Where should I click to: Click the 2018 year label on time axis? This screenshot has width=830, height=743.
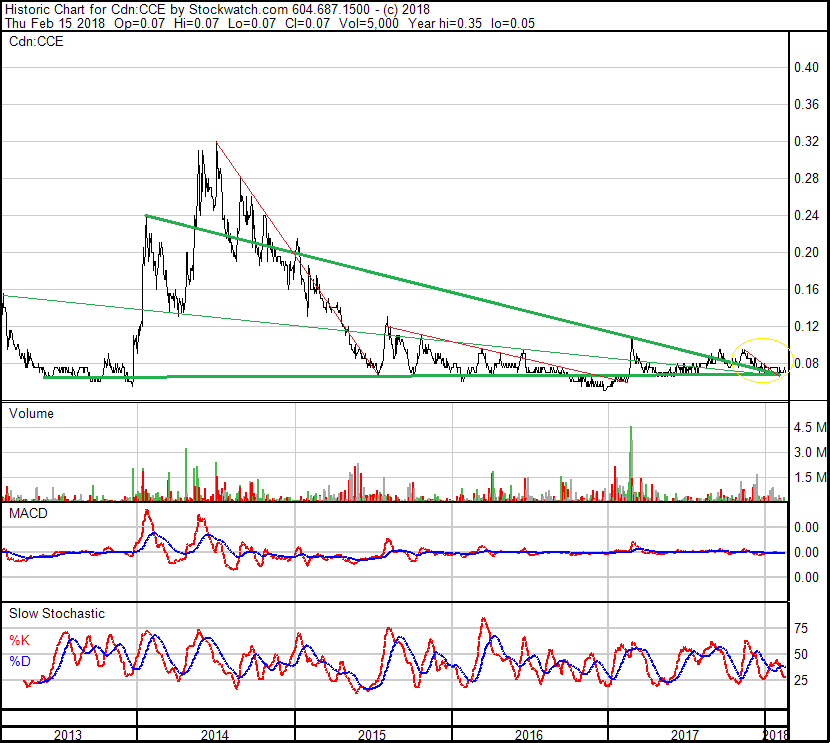pyautogui.click(x=775, y=735)
